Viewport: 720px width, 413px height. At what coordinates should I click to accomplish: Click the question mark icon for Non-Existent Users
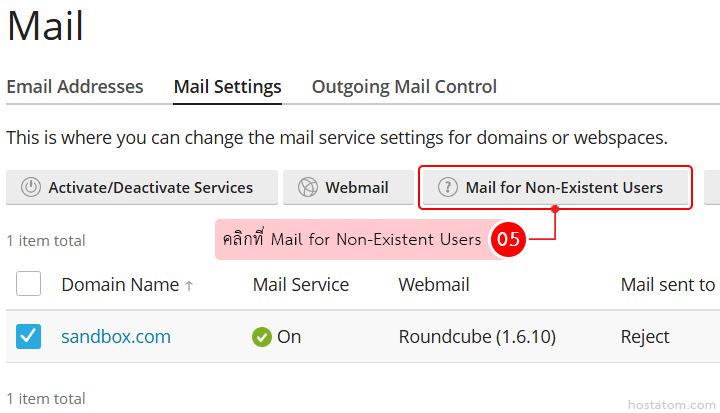click(x=447, y=187)
